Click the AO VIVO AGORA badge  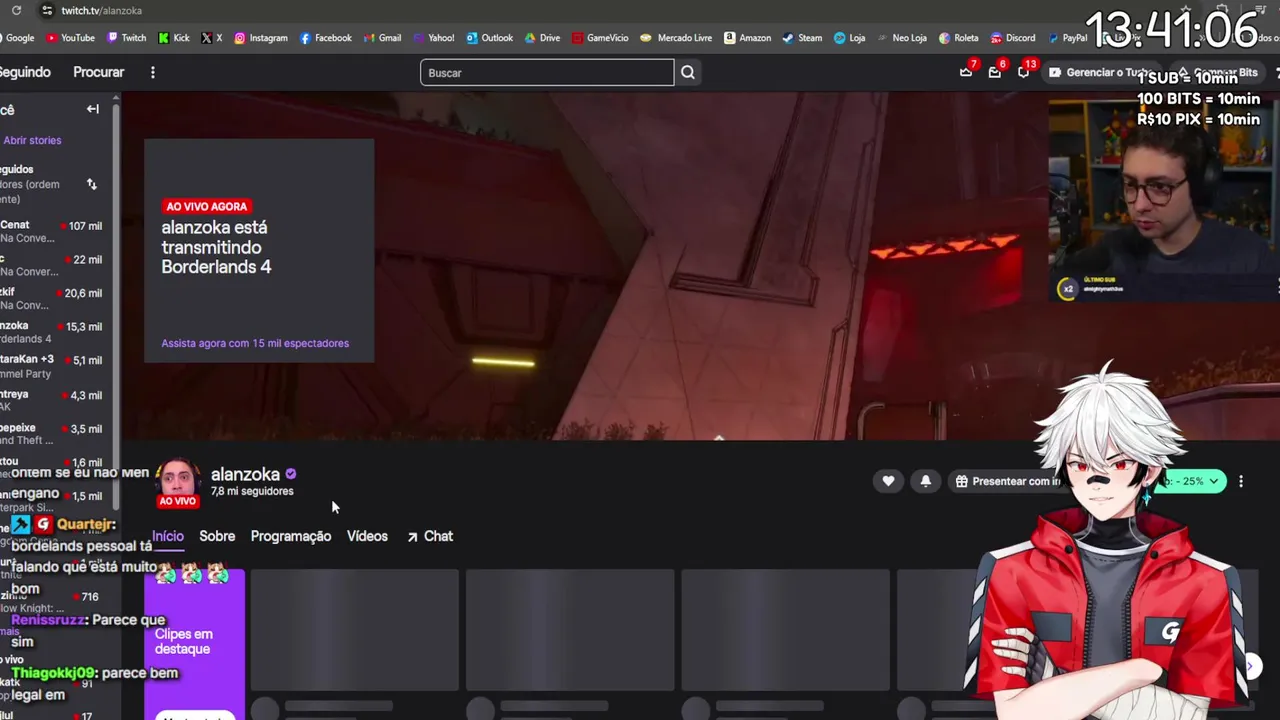(206, 206)
